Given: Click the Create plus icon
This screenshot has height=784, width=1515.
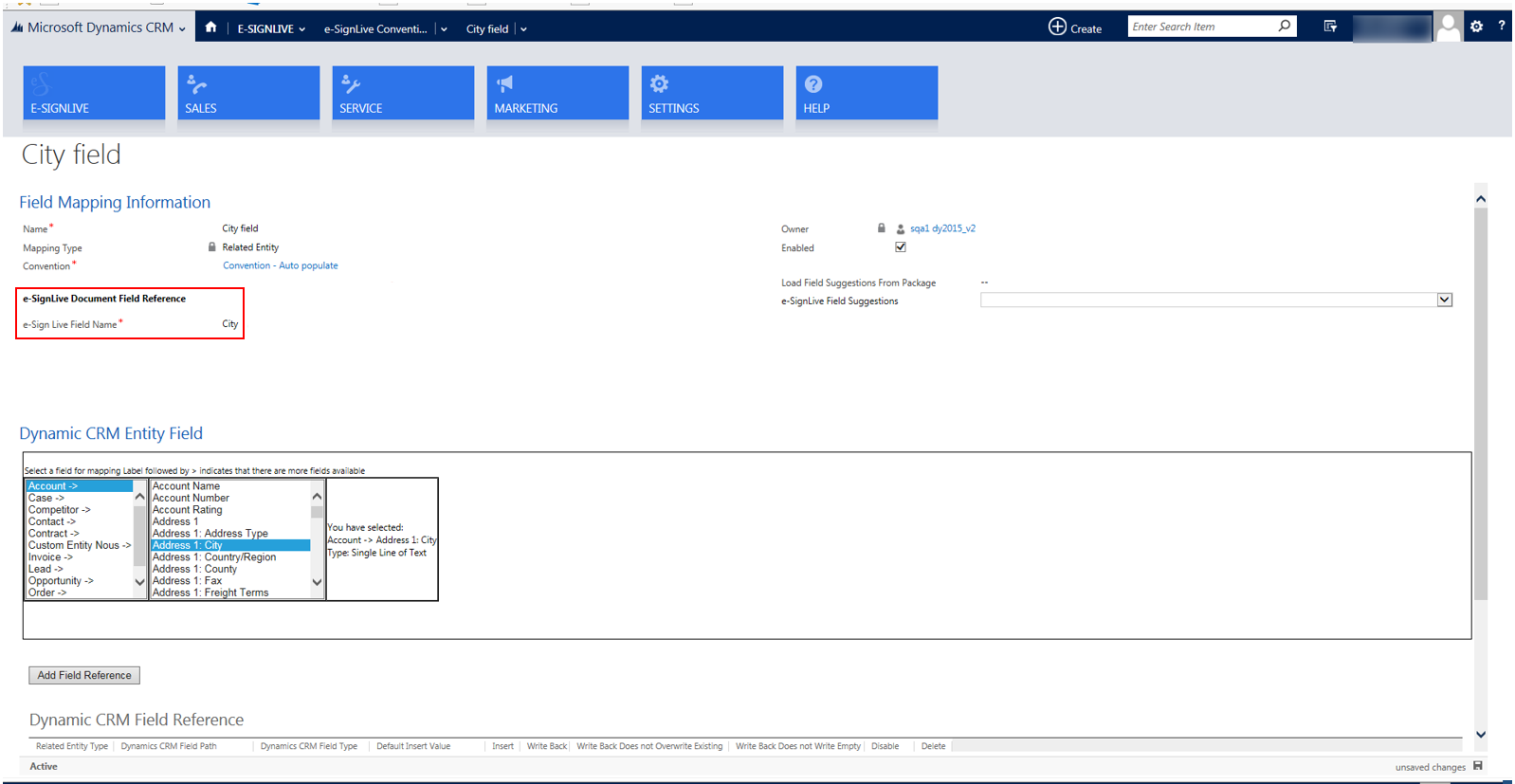Looking at the screenshot, I should coord(1057,27).
